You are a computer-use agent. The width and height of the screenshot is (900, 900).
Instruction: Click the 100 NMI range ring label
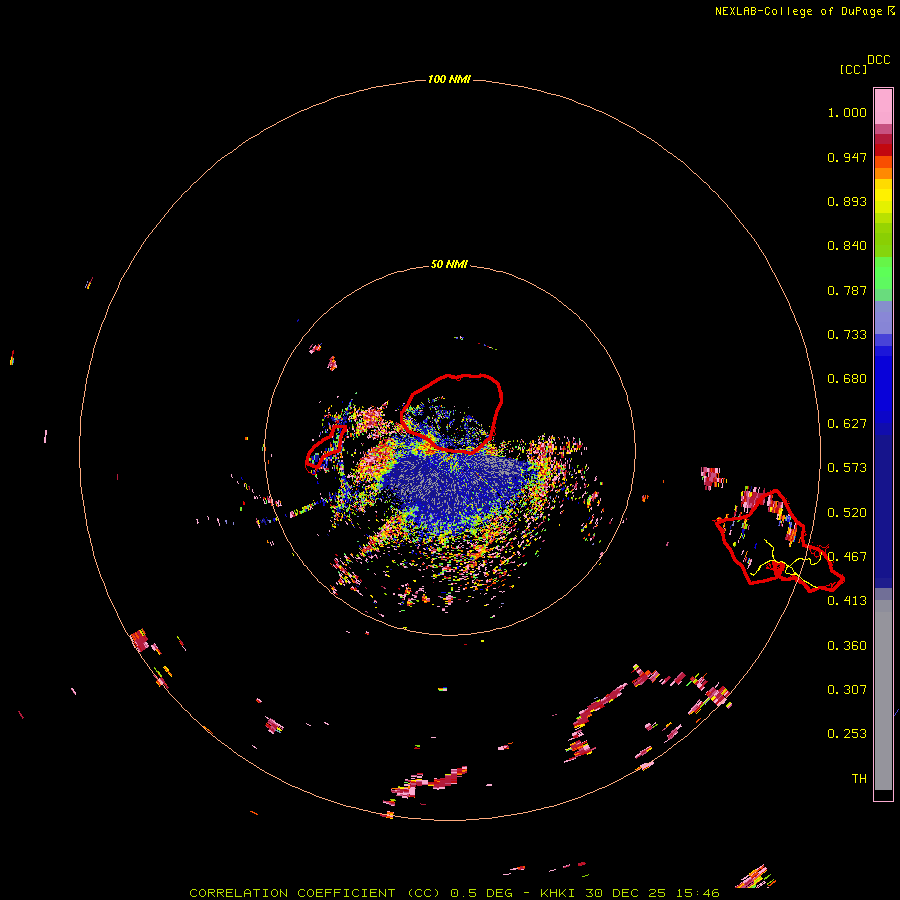click(x=449, y=79)
